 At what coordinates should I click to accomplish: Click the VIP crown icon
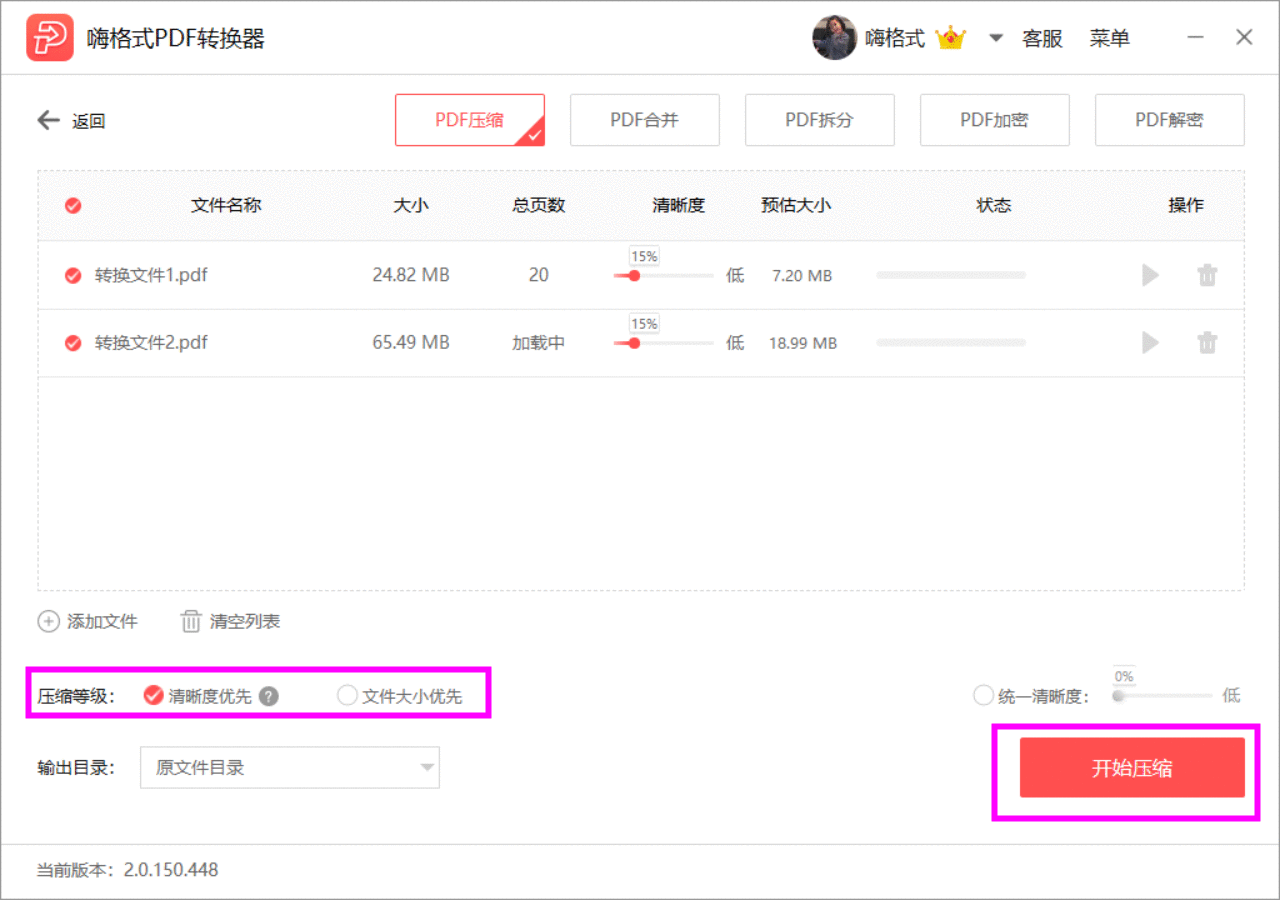click(950, 37)
